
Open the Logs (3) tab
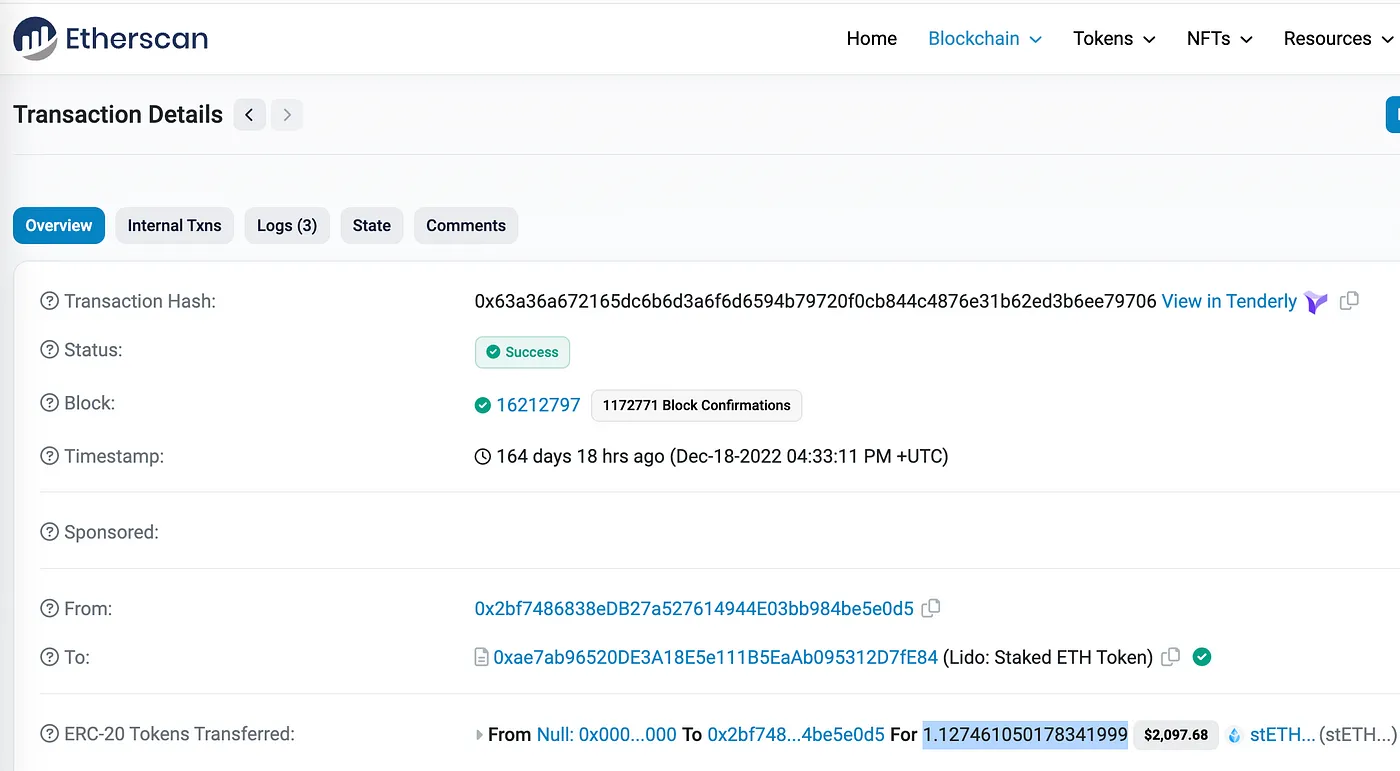tap(286, 225)
